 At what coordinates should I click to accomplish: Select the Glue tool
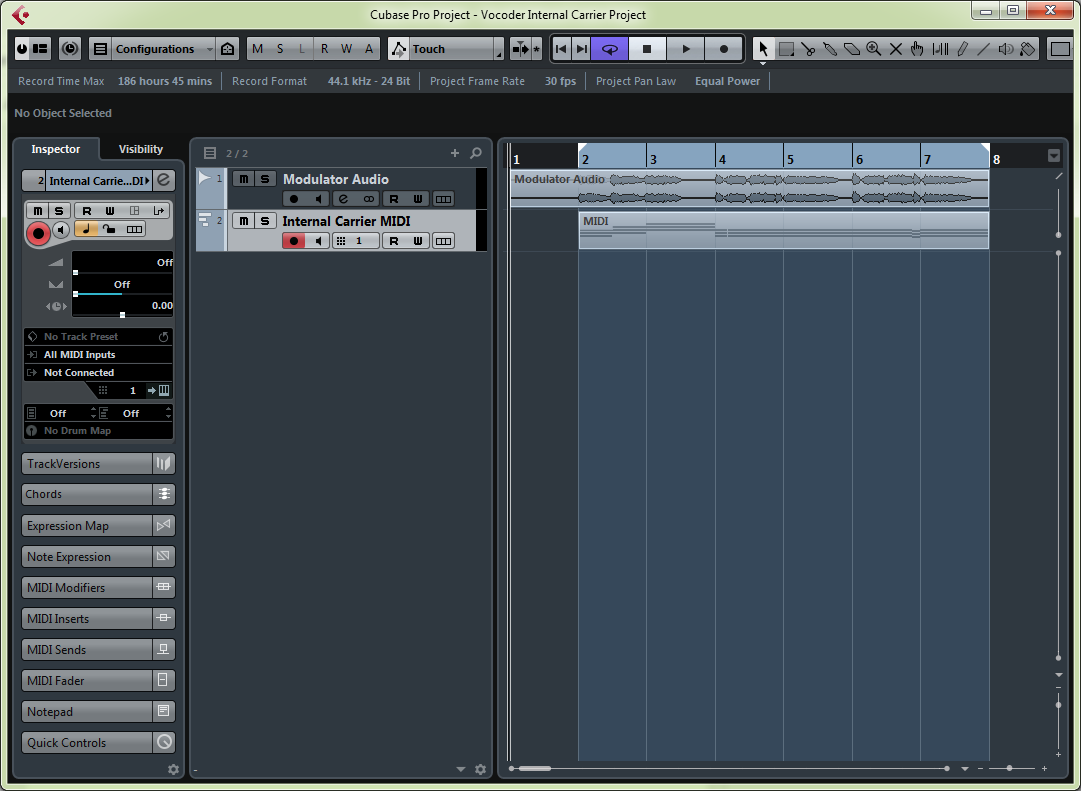[x=830, y=49]
